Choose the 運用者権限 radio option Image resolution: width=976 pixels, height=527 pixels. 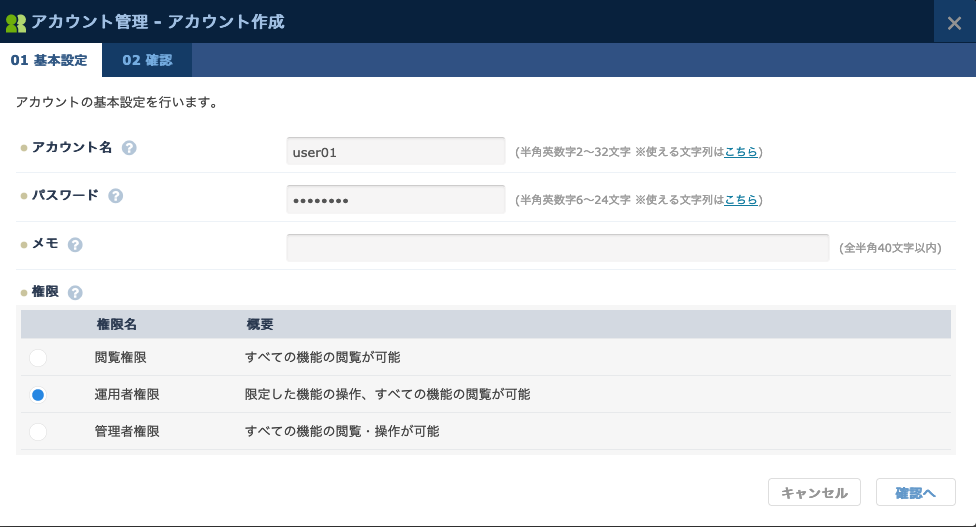click(x=38, y=395)
